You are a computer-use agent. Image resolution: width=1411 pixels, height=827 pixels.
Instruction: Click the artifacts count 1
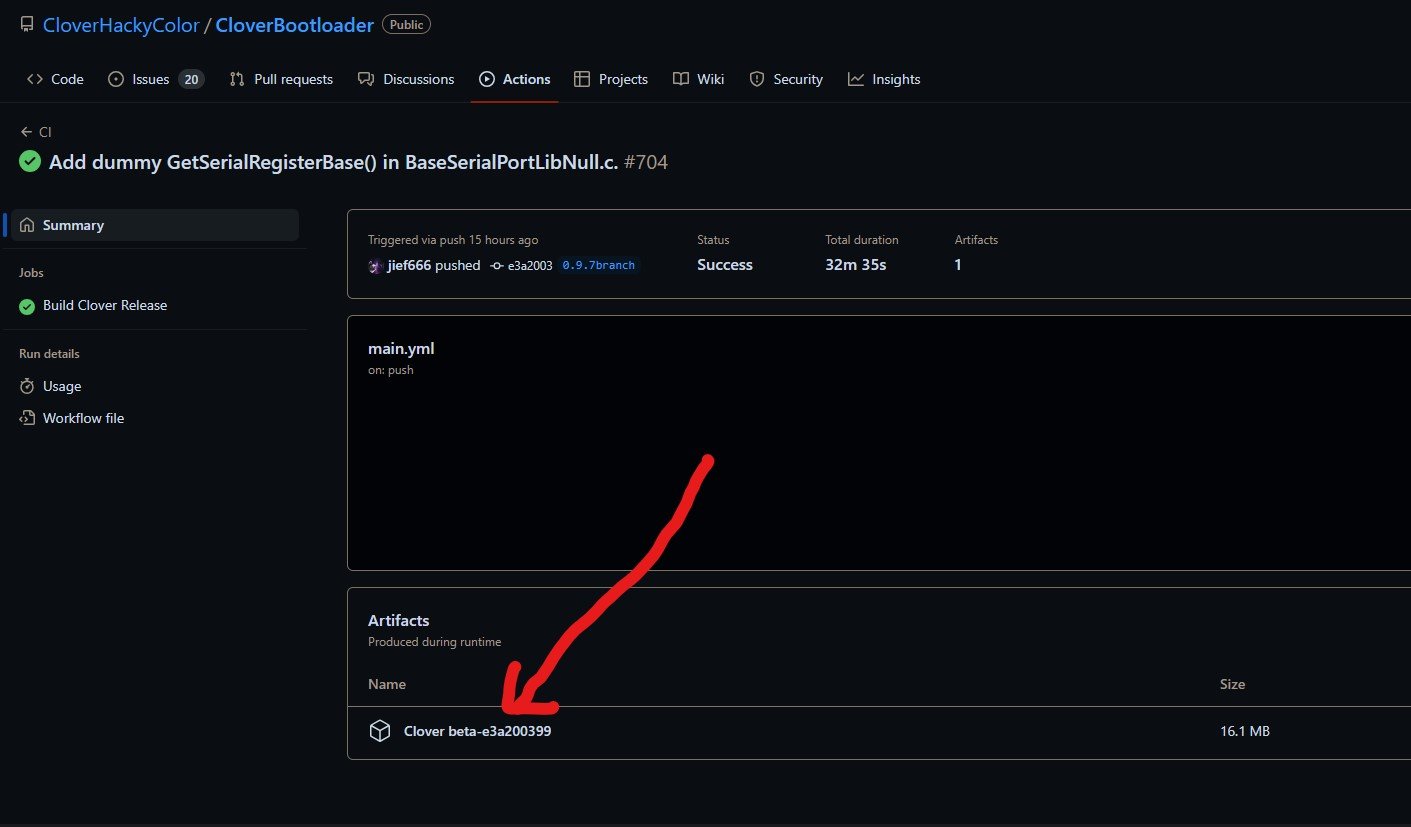958,265
